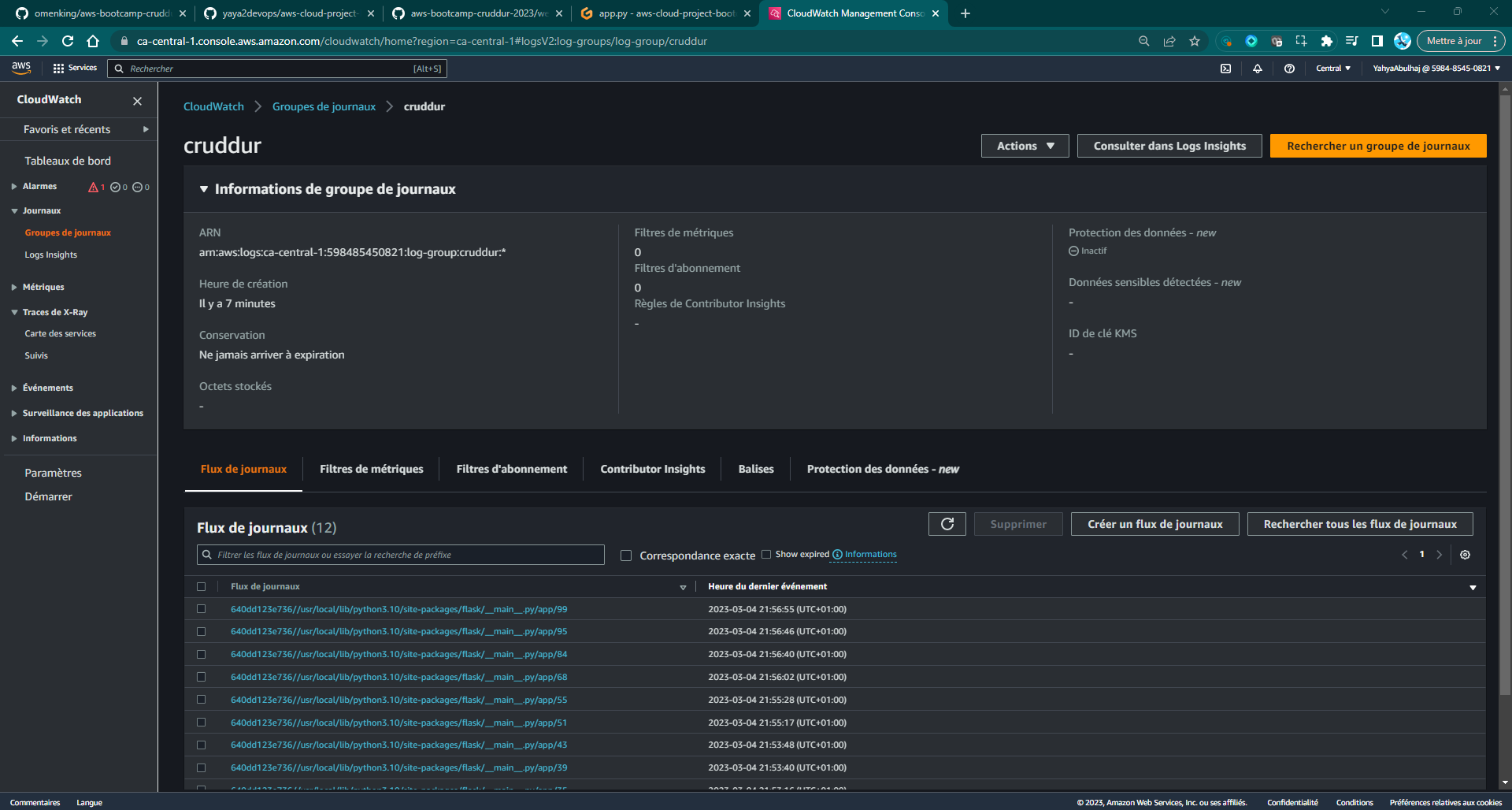Viewport: 1512px width, 810px height.
Task: Switch to Protection des données tab
Action: (x=883, y=469)
